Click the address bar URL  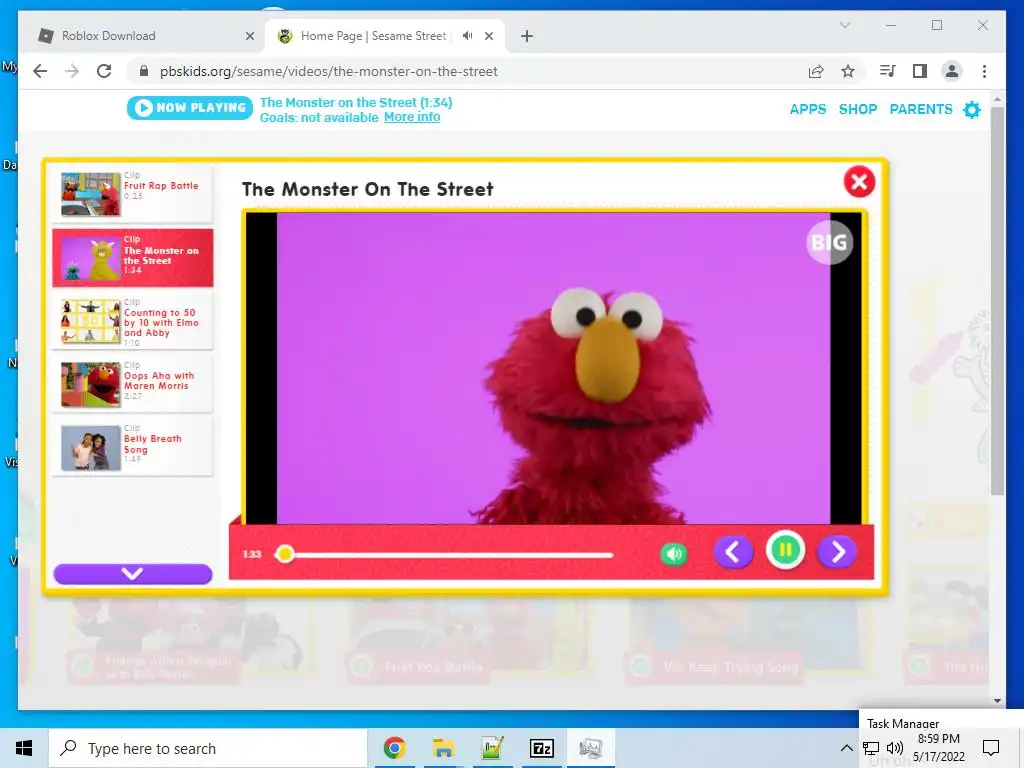(328, 71)
